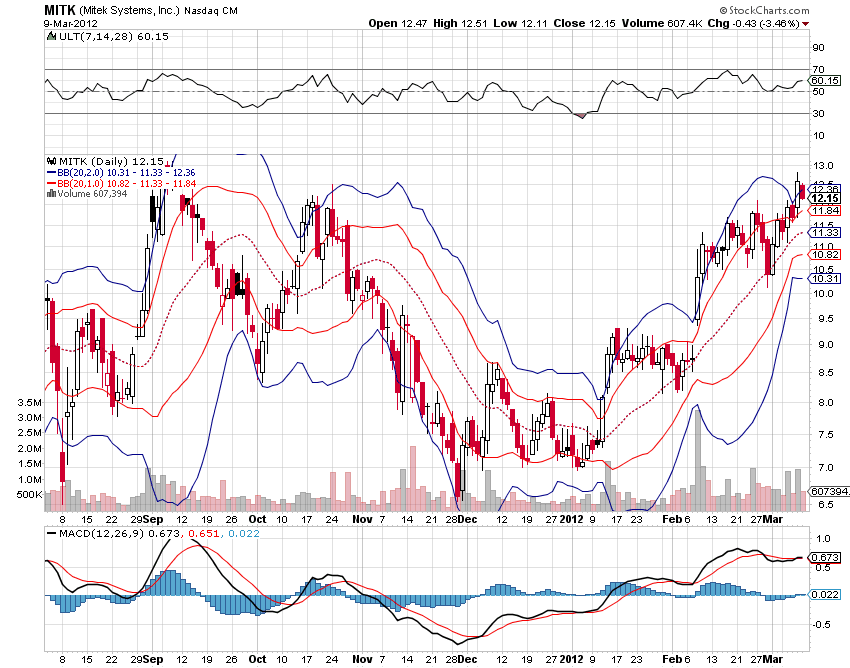Click Dec on the price chart date axis

pos(467,519)
